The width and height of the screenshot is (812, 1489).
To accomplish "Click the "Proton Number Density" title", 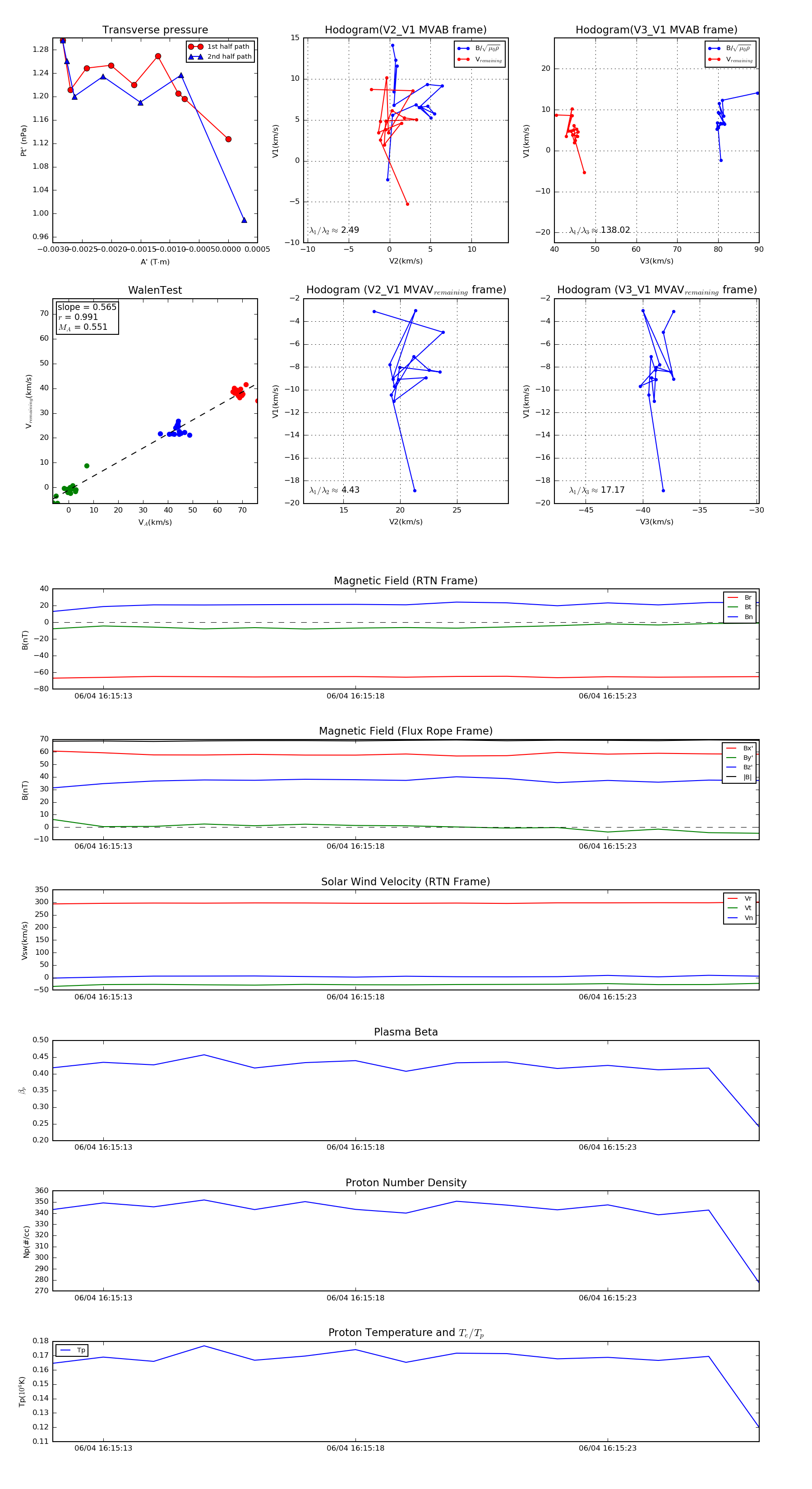I will (x=406, y=1183).
